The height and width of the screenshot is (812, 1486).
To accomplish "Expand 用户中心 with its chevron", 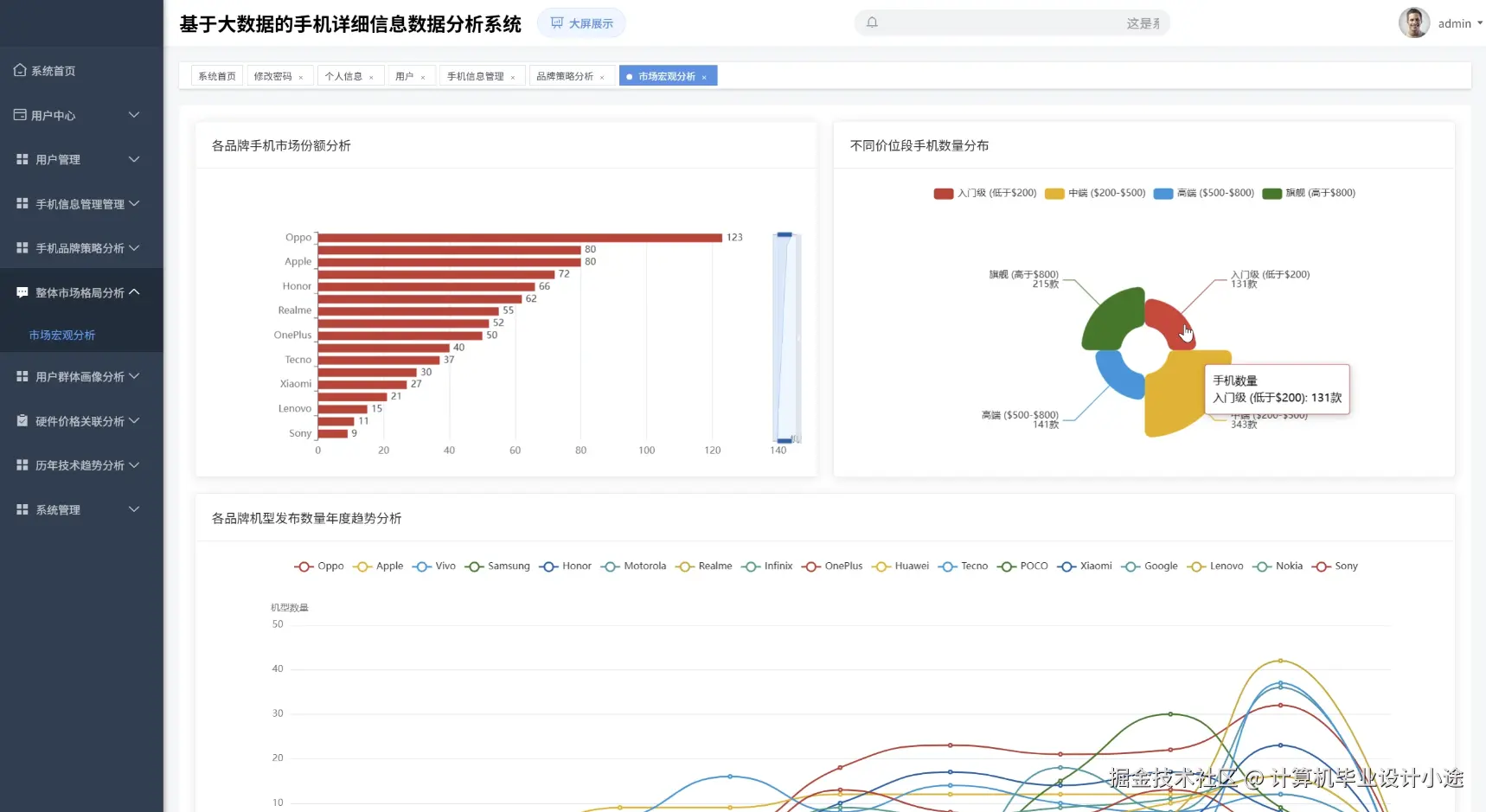I will 134,115.
